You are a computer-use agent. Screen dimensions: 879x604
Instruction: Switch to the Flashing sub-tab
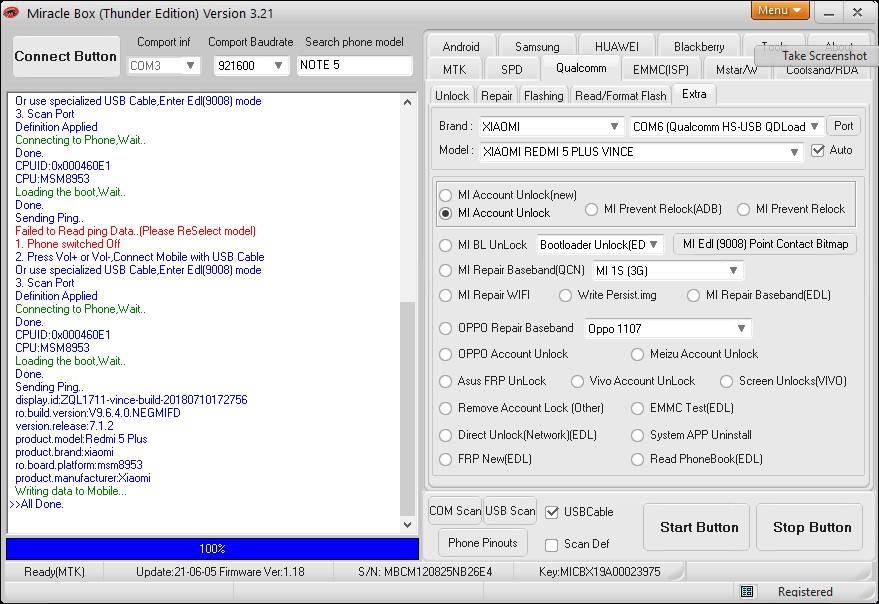(544, 96)
